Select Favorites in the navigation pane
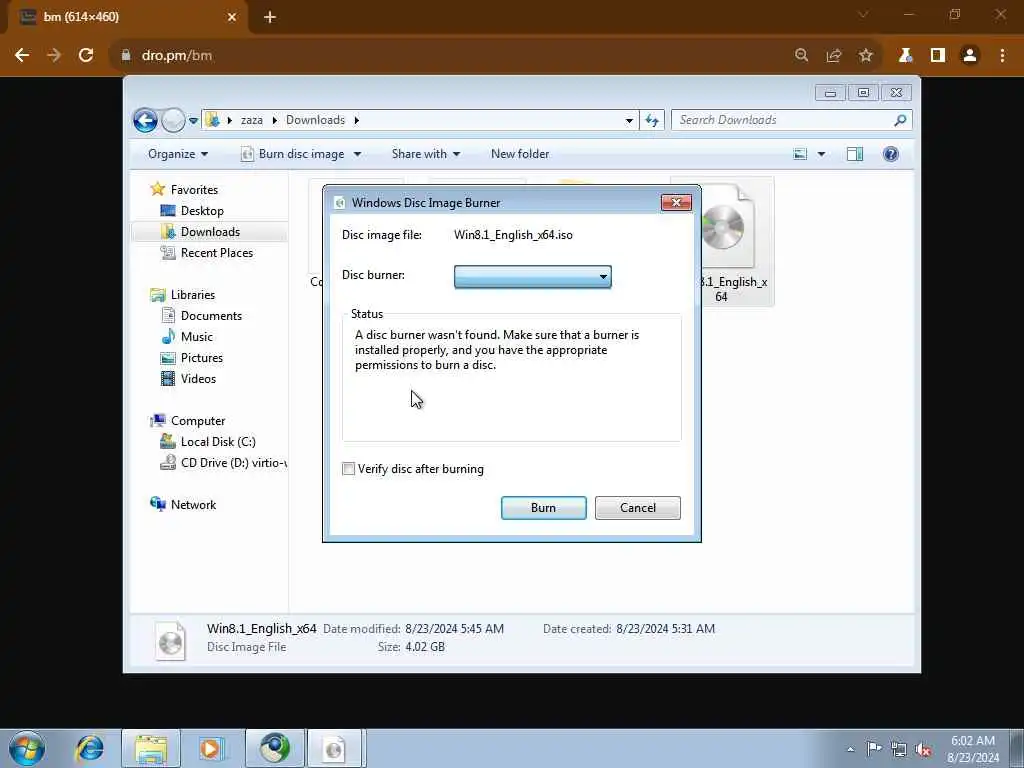The width and height of the screenshot is (1024, 768). [194, 189]
